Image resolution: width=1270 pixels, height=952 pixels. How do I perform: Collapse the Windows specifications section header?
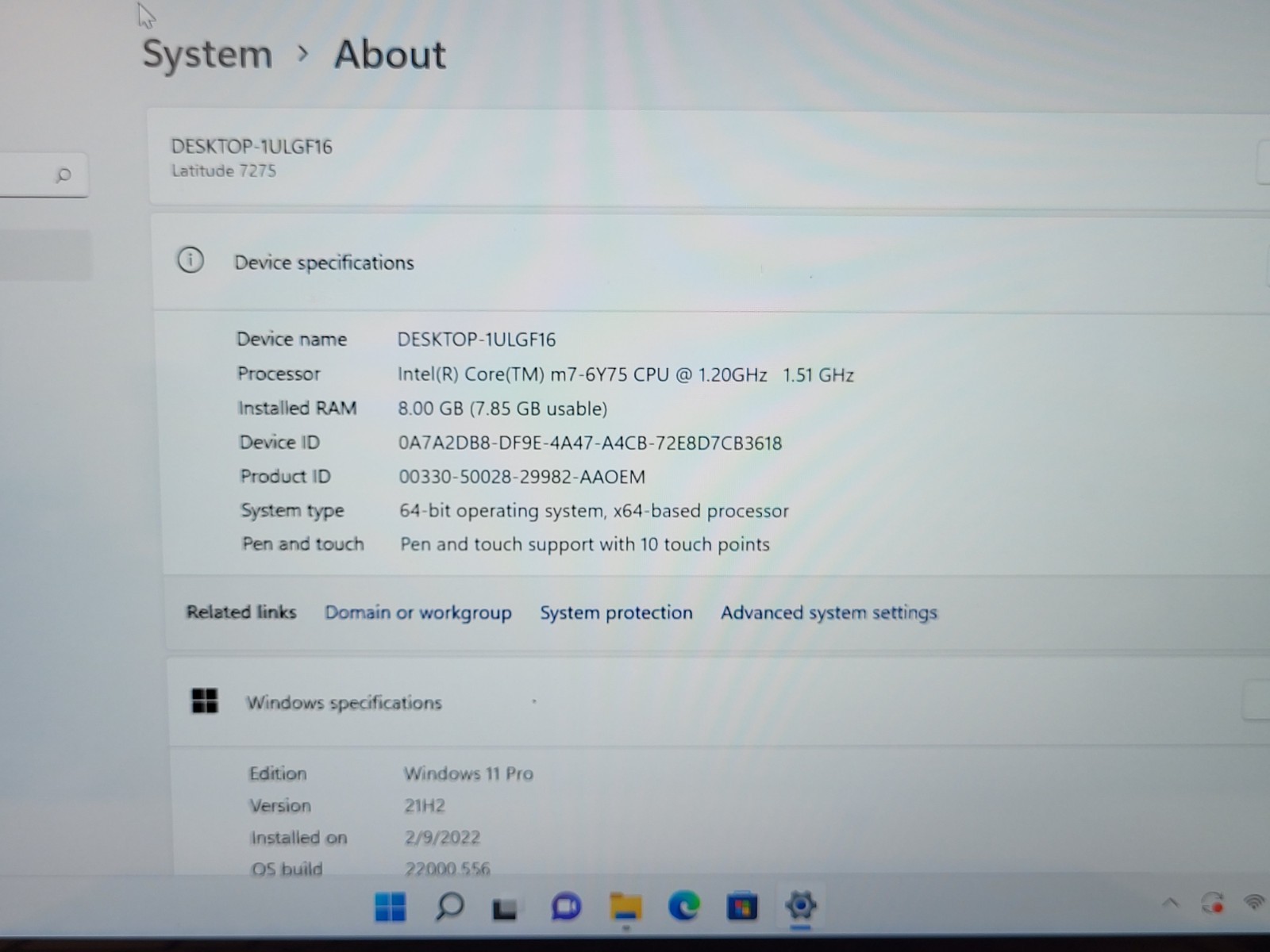click(718, 702)
